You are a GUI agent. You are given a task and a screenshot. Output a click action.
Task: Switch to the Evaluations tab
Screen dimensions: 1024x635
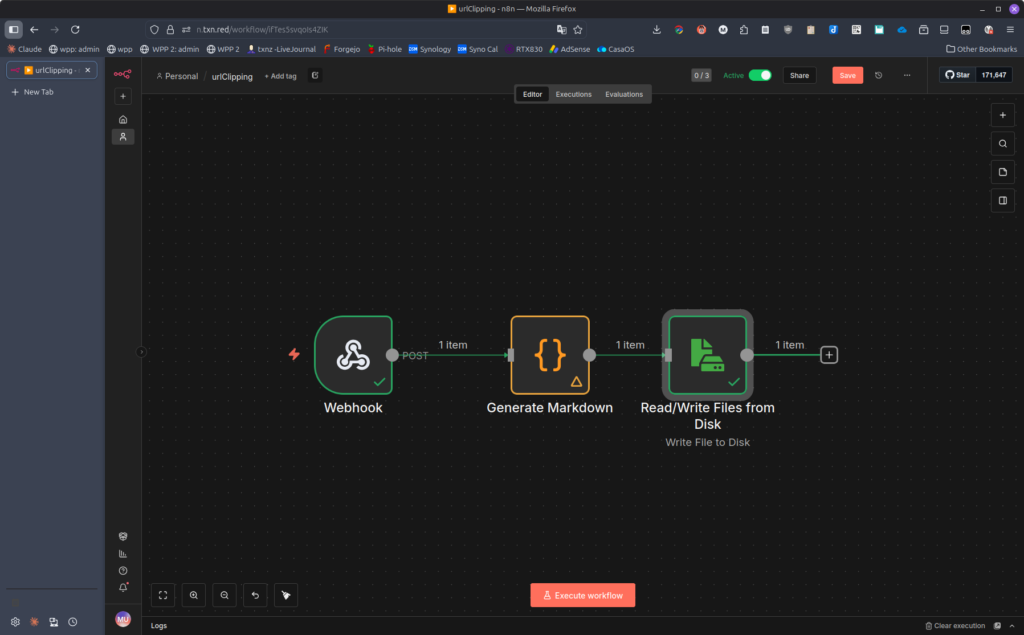[x=624, y=94]
